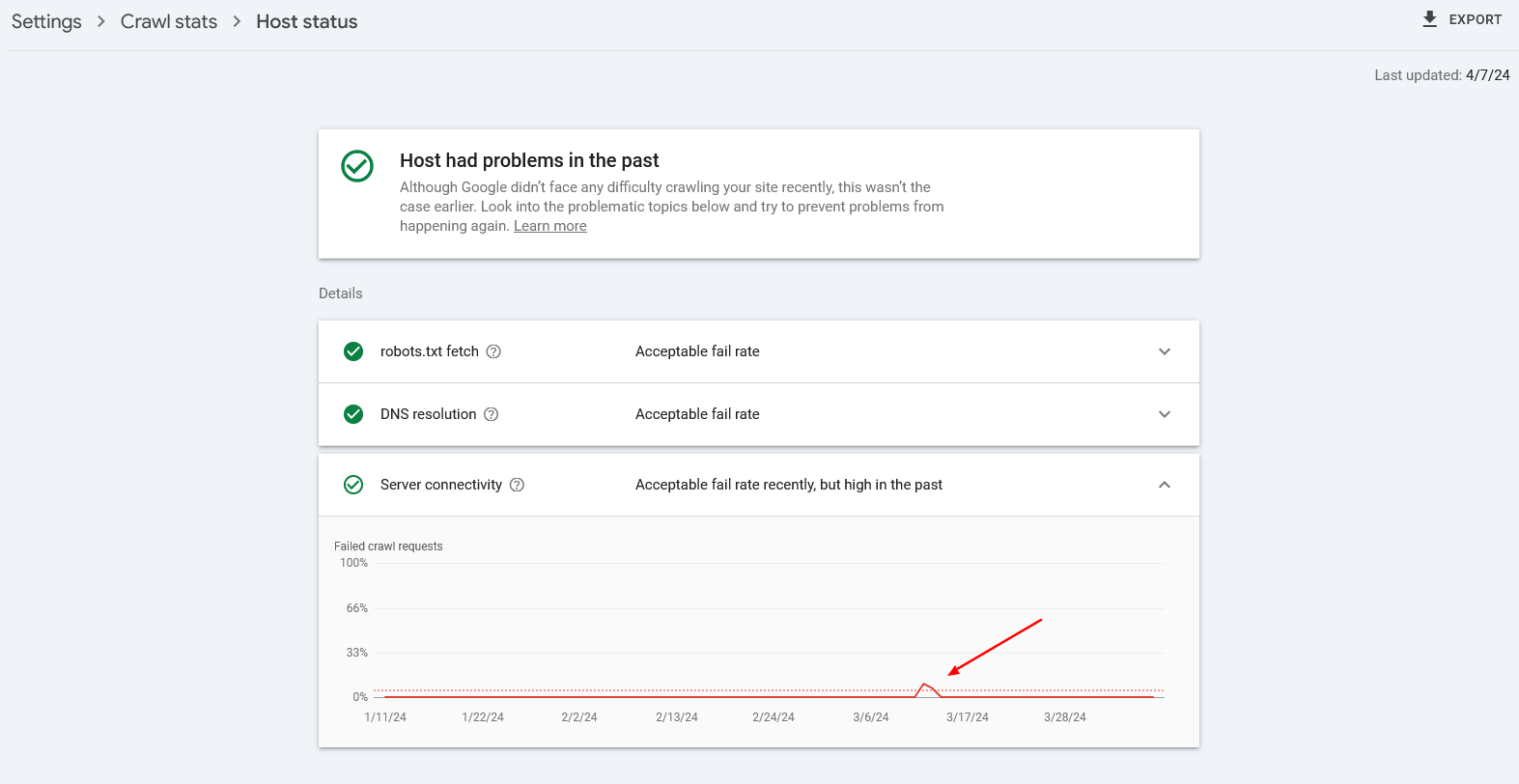Collapse the Server connectivity section

click(1164, 485)
